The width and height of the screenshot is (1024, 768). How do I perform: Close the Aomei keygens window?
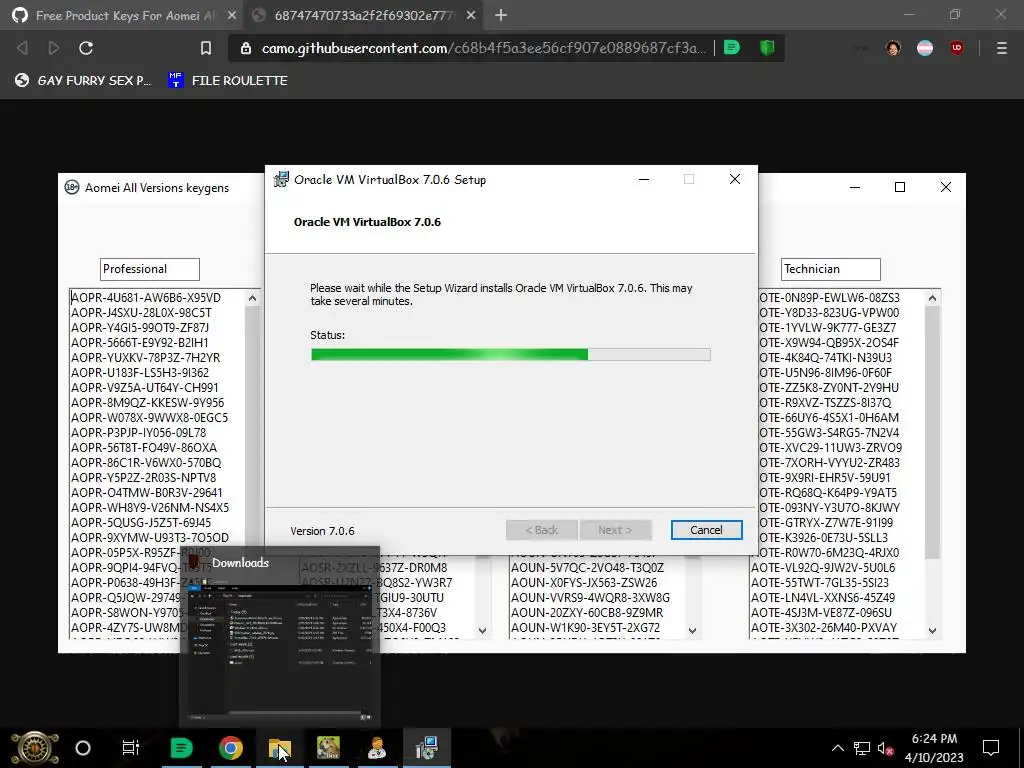click(x=946, y=187)
